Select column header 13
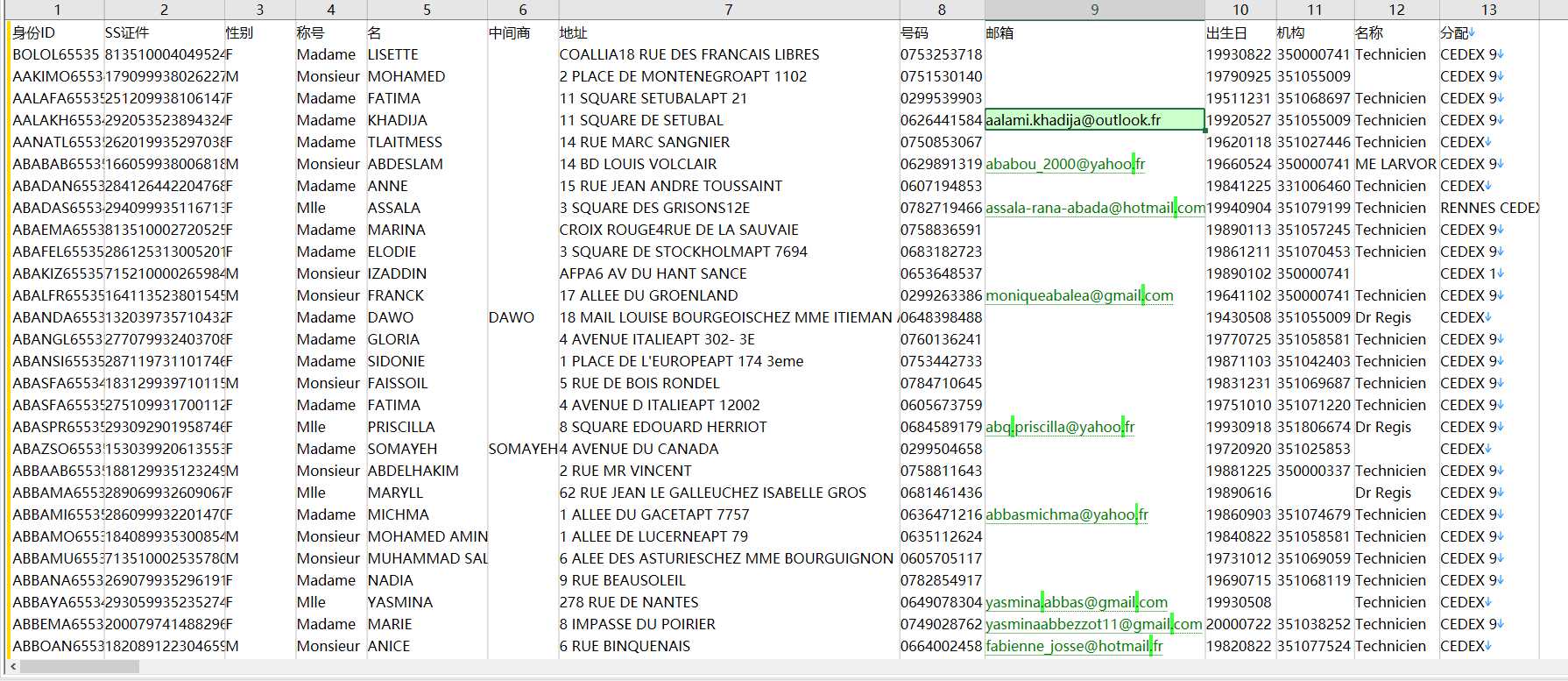Viewport: 1568px width, 681px height. point(1488,10)
